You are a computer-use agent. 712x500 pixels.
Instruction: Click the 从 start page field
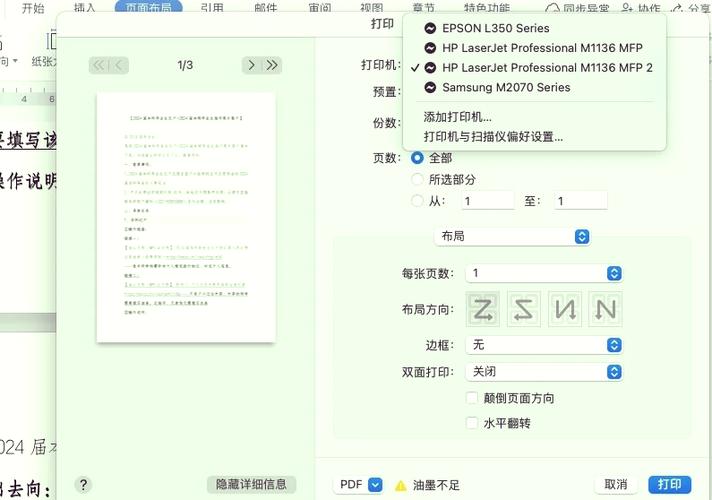(x=488, y=201)
